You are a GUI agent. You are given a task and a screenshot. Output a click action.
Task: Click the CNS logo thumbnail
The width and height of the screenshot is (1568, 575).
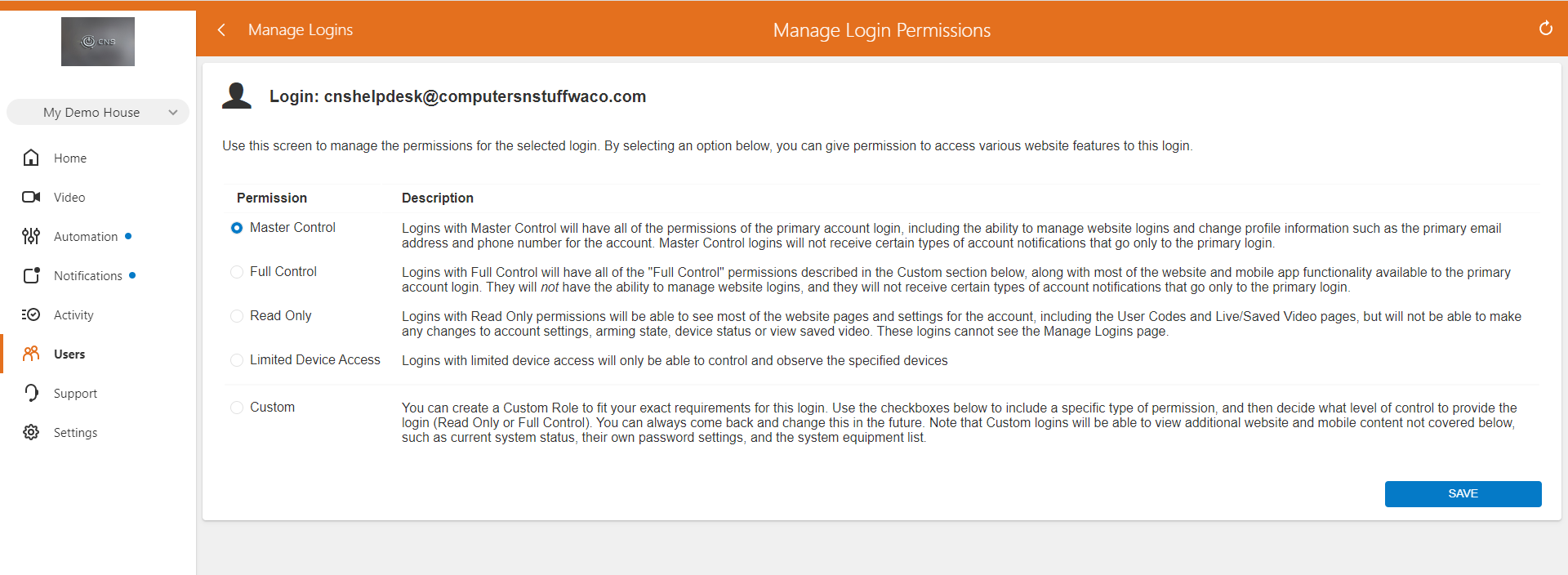point(98,42)
